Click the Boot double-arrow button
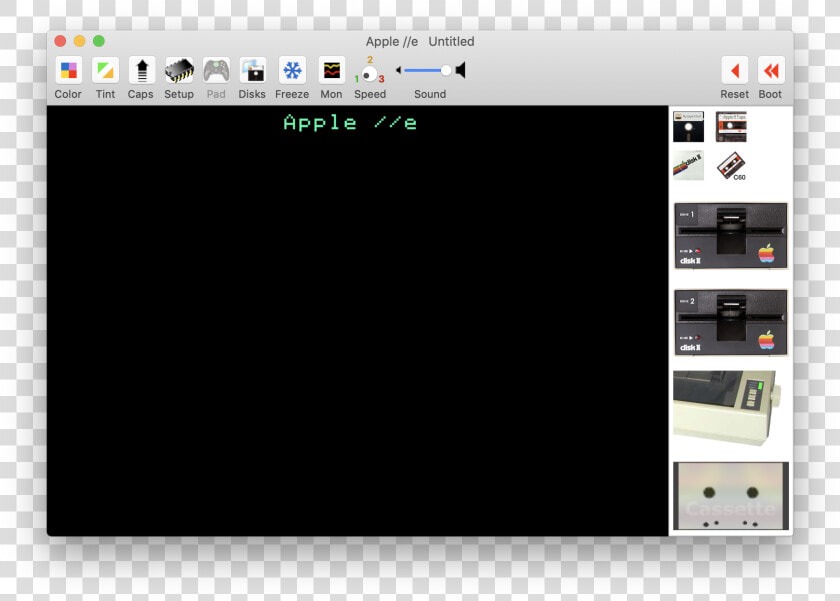840x601 pixels. [771, 70]
